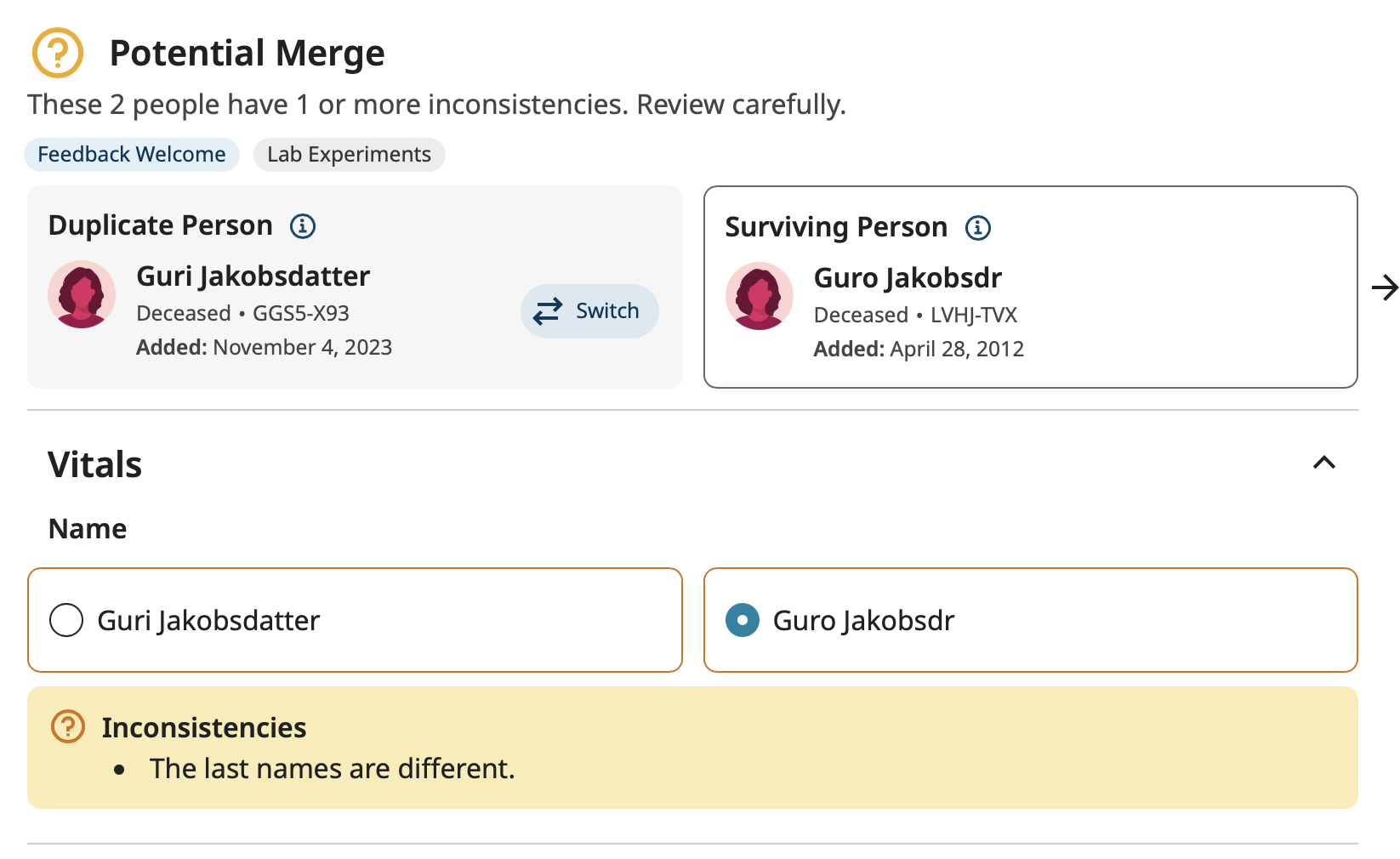Click the Potential Merge question mark icon
This screenshot has width=1400, height=859.
[57, 53]
